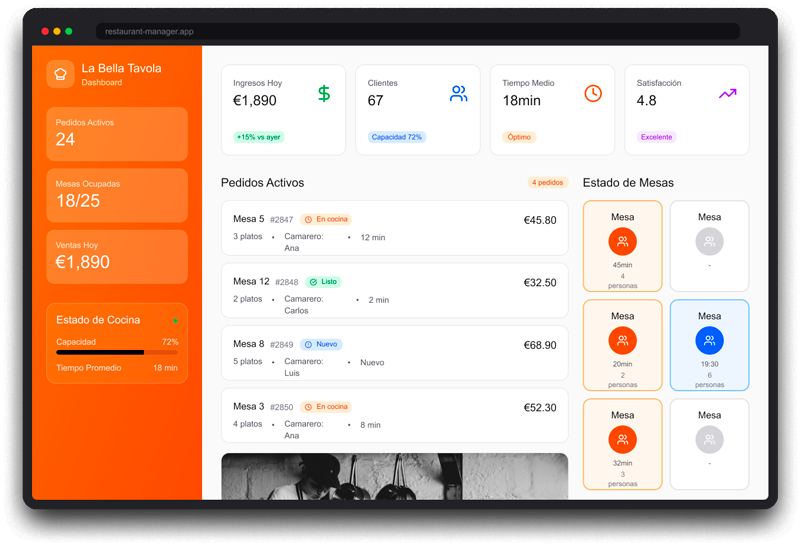
Task: Click the people icon on the 32min table
Action: 622,439
